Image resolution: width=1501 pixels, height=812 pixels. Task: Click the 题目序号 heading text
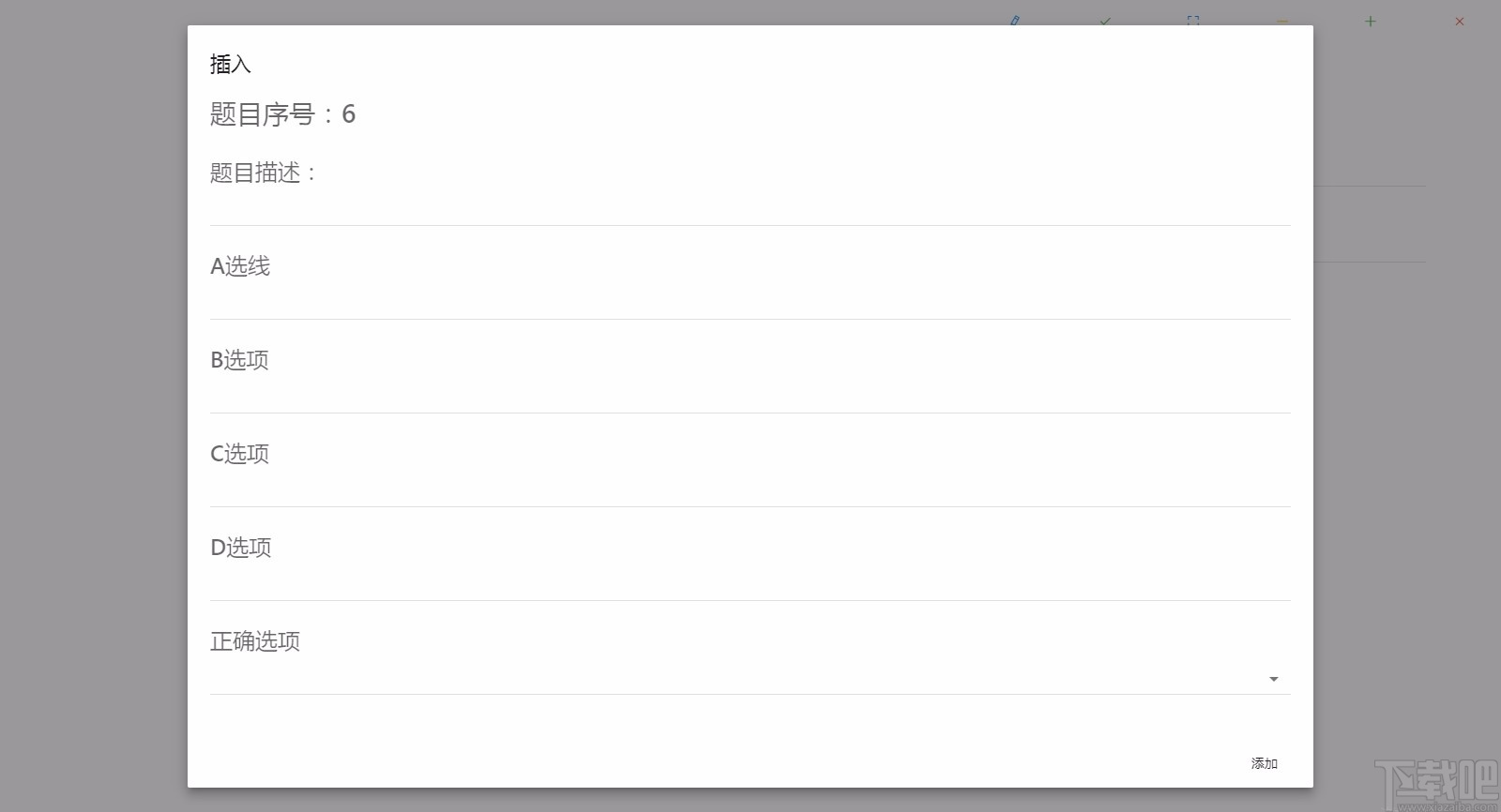click(x=263, y=114)
